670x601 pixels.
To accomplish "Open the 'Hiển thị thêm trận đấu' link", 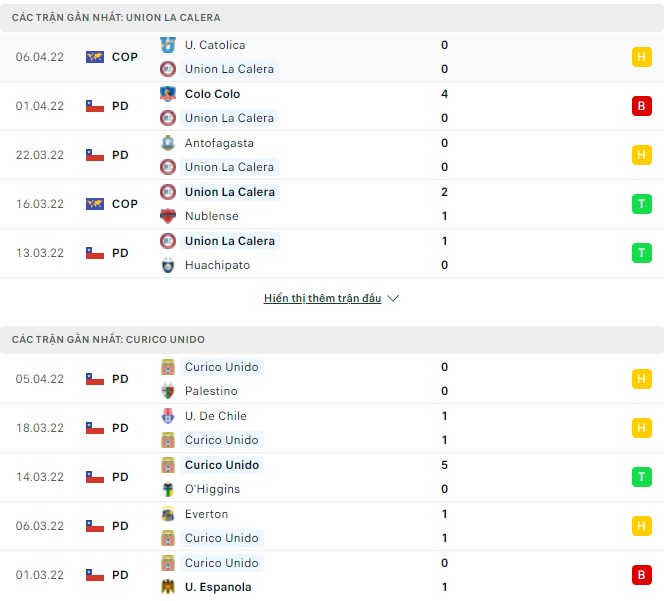I will click(x=322, y=299).
